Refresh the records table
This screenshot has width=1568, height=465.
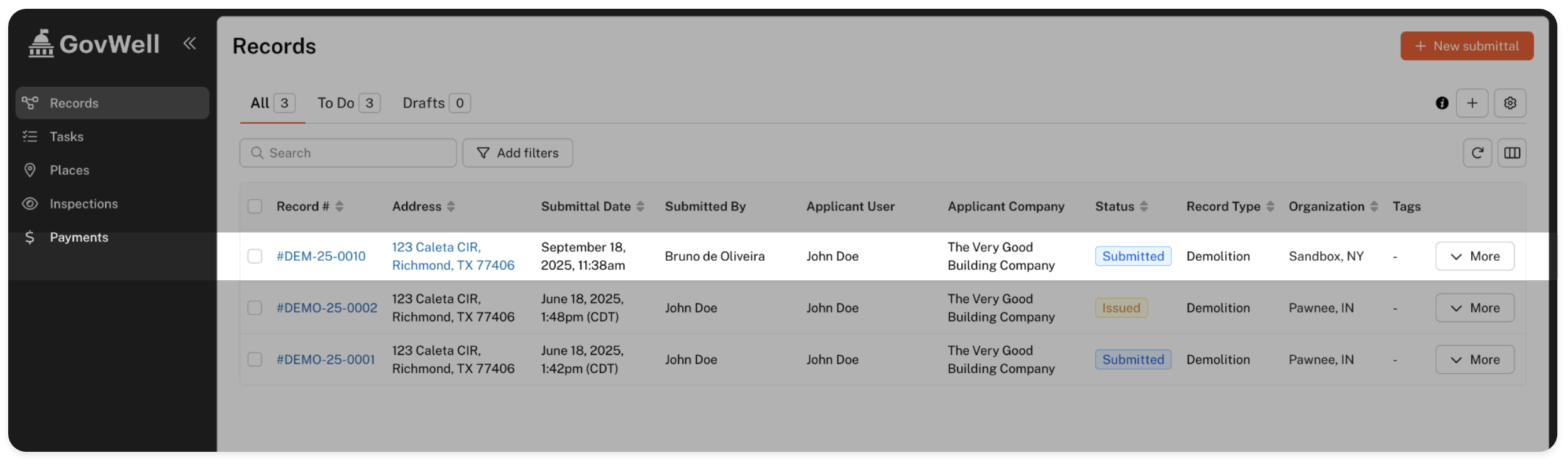click(x=1477, y=153)
